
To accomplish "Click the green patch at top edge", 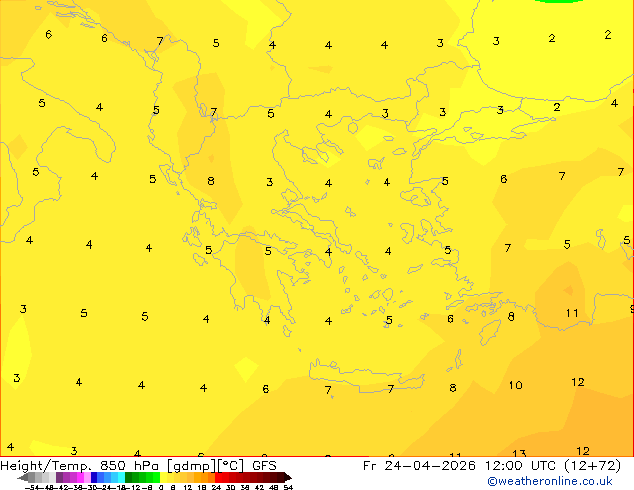I will click(x=558, y=1).
